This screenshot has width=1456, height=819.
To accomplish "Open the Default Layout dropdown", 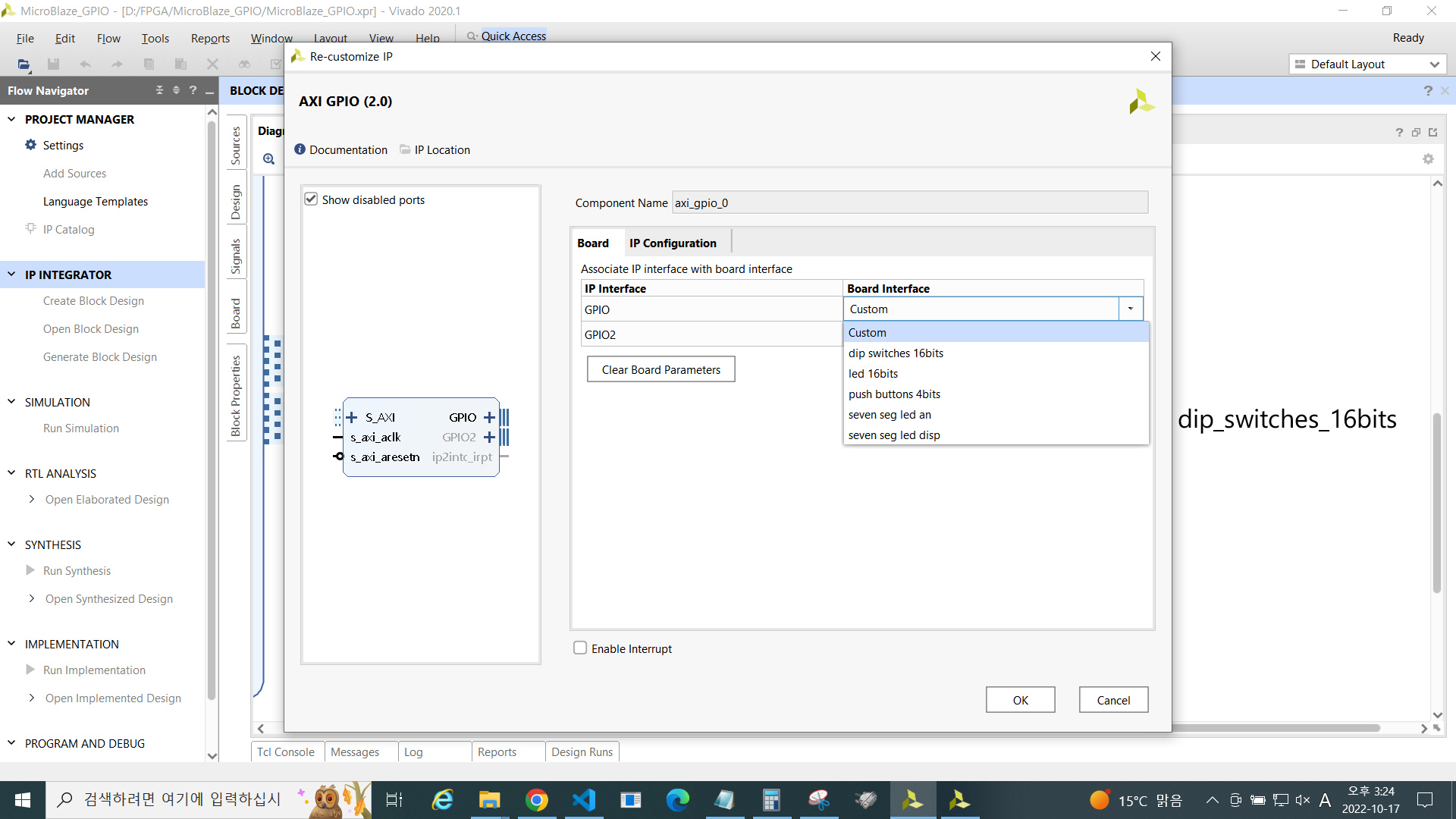I will click(x=1367, y=64).
